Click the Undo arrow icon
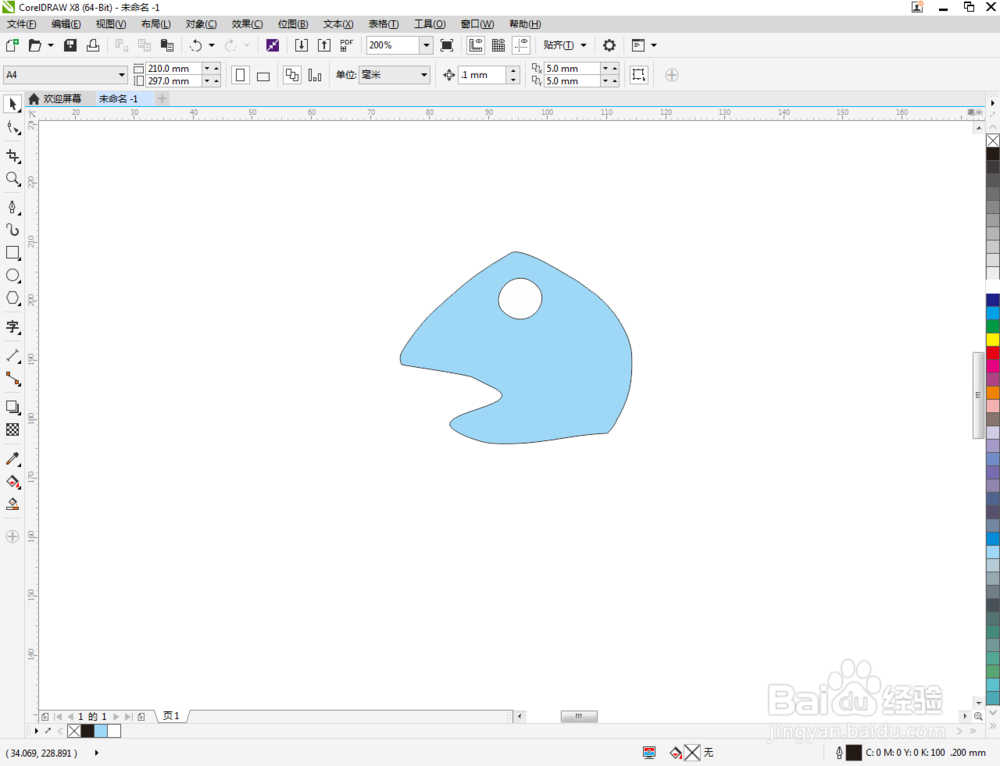Screen dimensions: 1000x766 (x=196, y=45)
